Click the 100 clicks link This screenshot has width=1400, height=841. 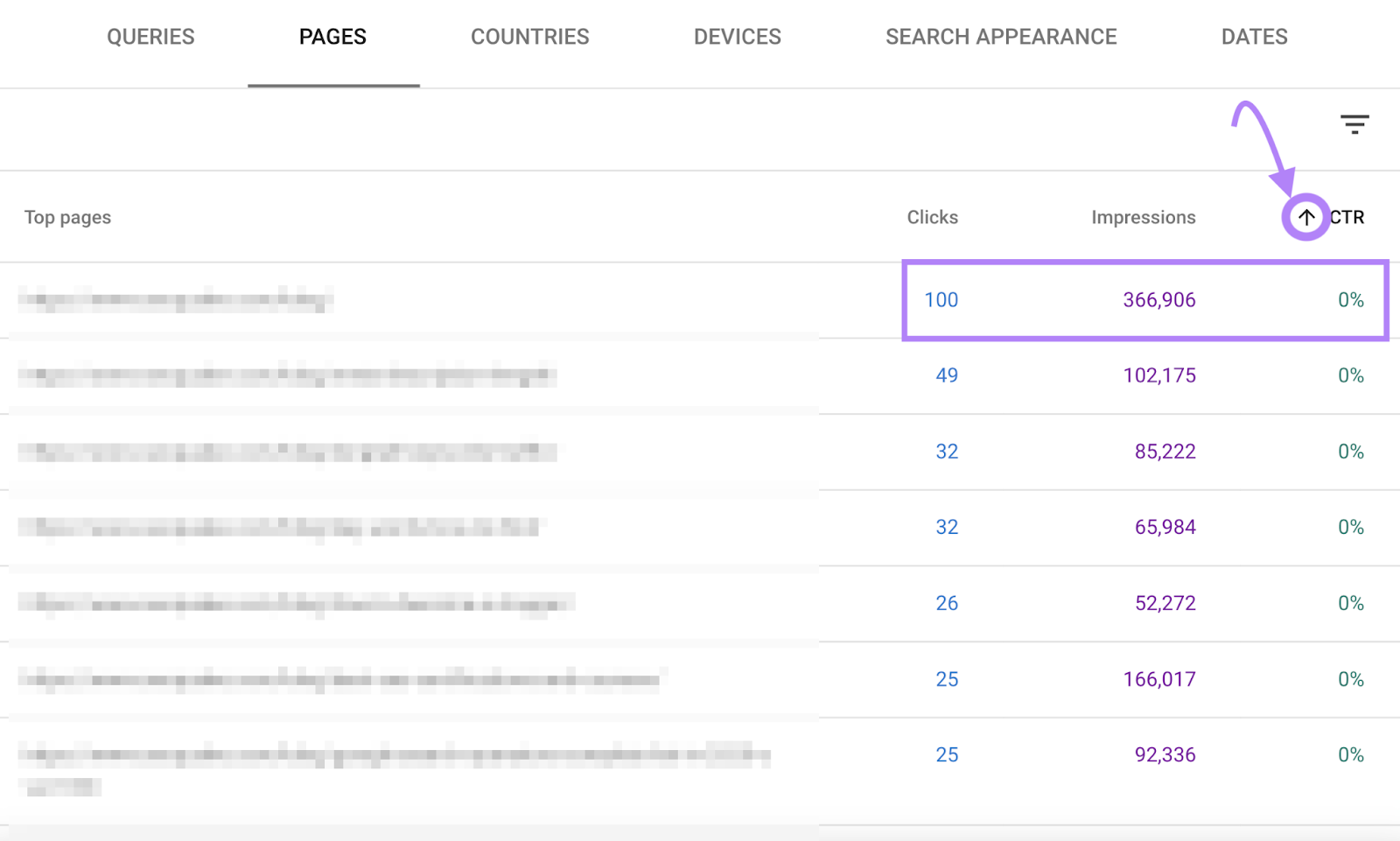(x=941, y=299)
